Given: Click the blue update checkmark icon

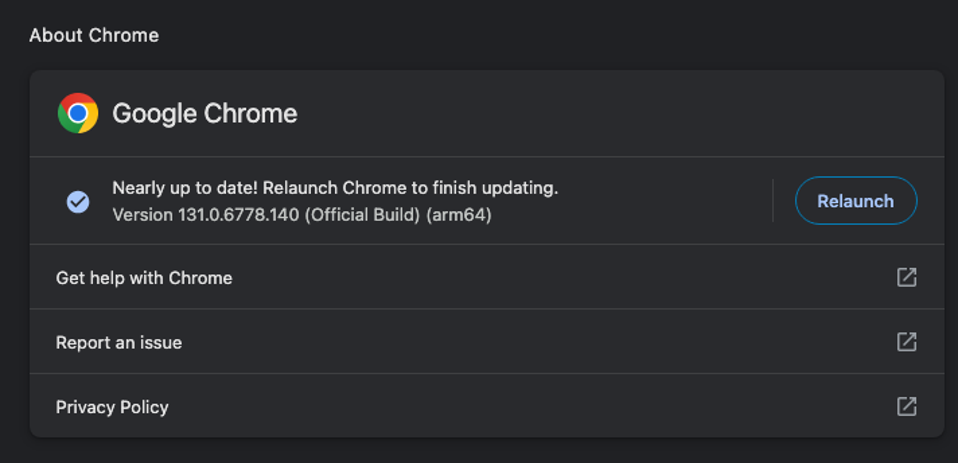Looking at the screenshot, I should 78,201.
